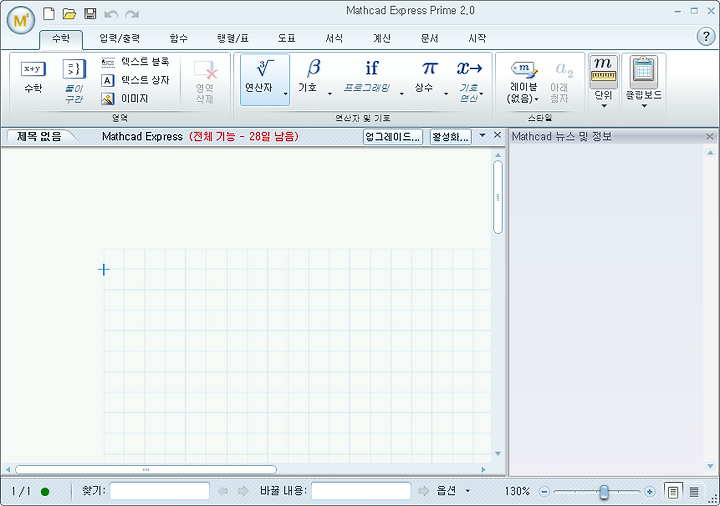Viewport: 720px width, 506px height.
Task: Open Help with the question mark icon
Action: [706, 36]
